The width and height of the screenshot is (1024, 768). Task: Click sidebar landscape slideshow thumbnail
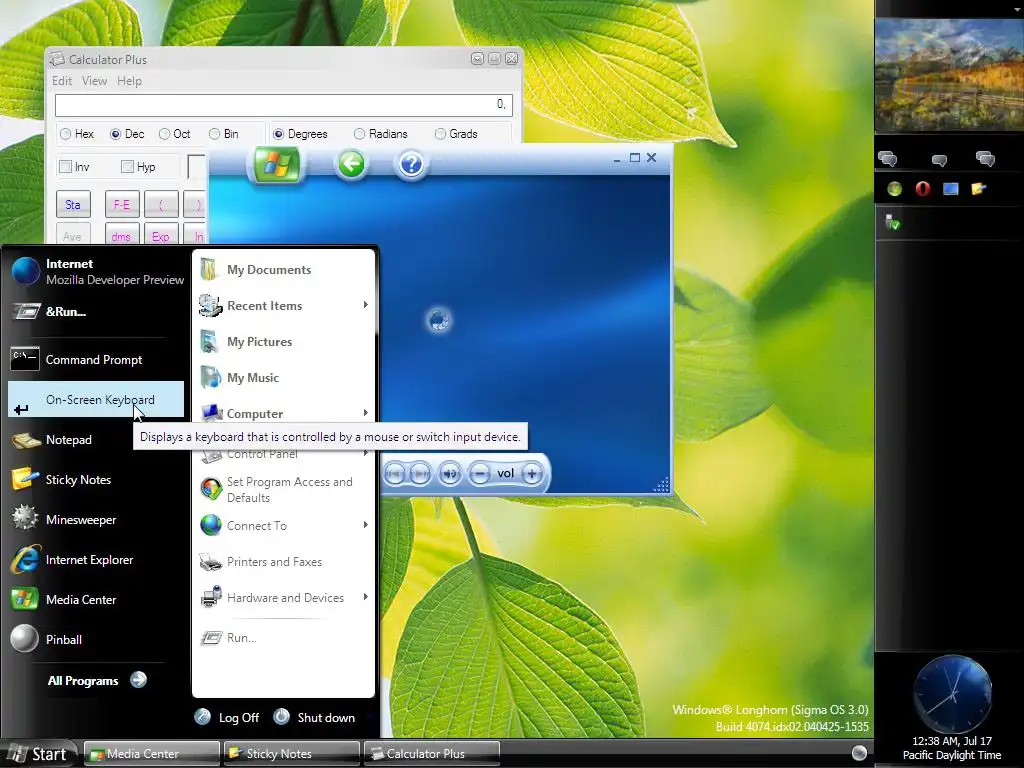950,75
